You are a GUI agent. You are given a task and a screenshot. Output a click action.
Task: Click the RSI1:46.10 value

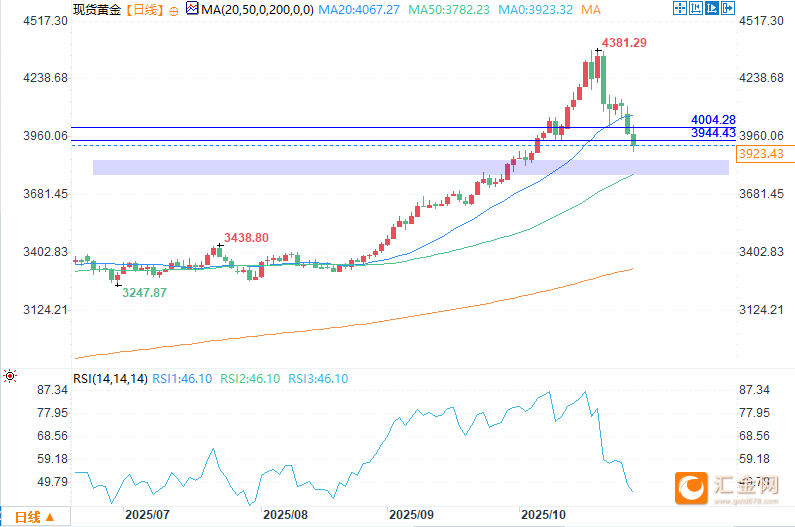[182, 379]
